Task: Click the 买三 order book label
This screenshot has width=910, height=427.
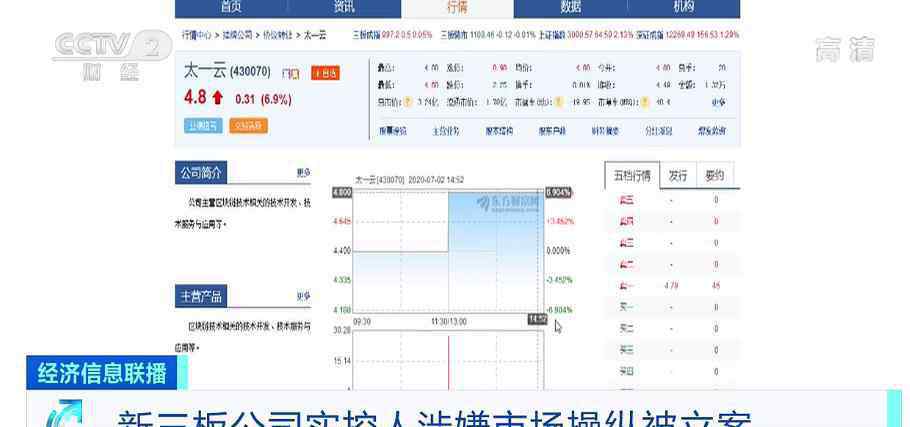Action: pyautogui.click(x=626, y=350)
